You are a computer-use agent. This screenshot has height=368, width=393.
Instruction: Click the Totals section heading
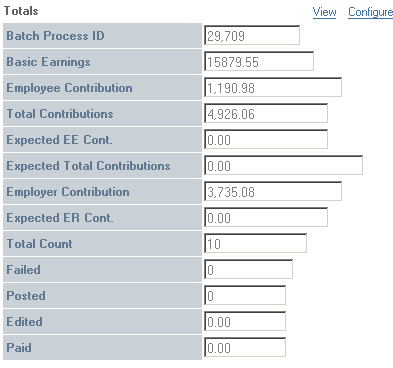pyautogui.click(x=21, y=11)
